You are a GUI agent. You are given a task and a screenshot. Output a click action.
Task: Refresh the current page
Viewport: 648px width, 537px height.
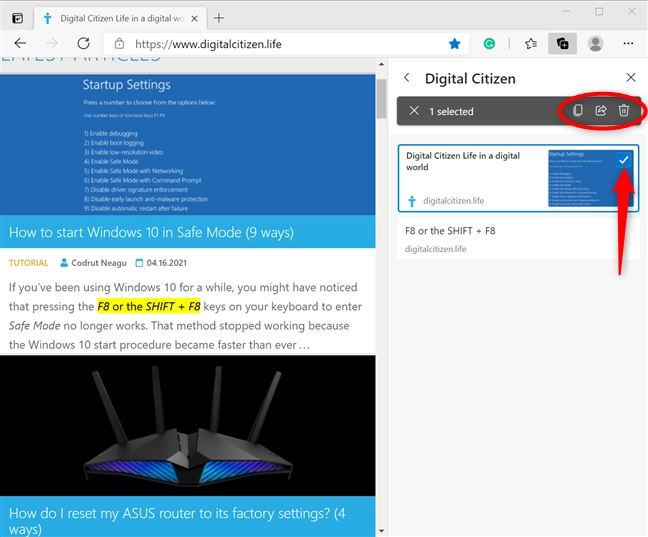(83, 43)
